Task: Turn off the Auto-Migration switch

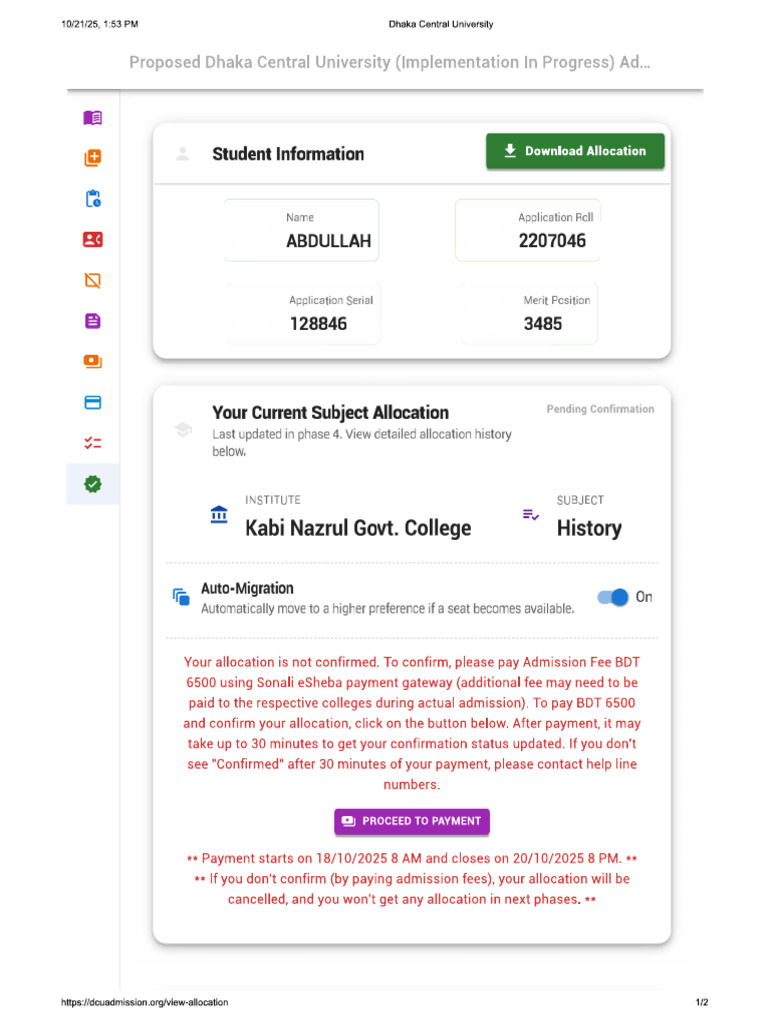Action: tap(613, 597)
